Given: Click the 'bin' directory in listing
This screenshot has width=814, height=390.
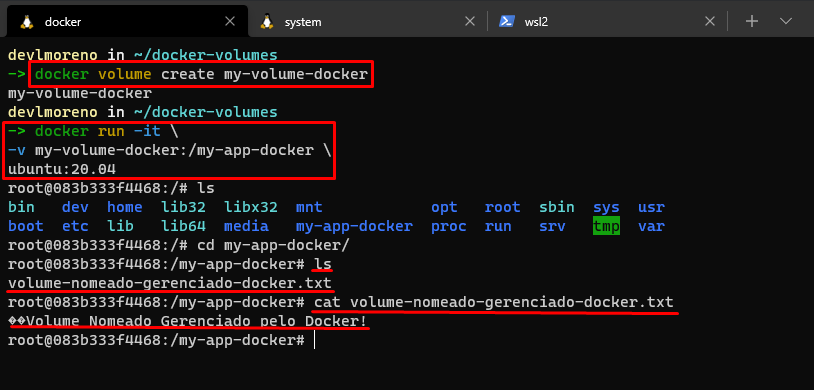Looking at the screenshot, I should point(21,207).
